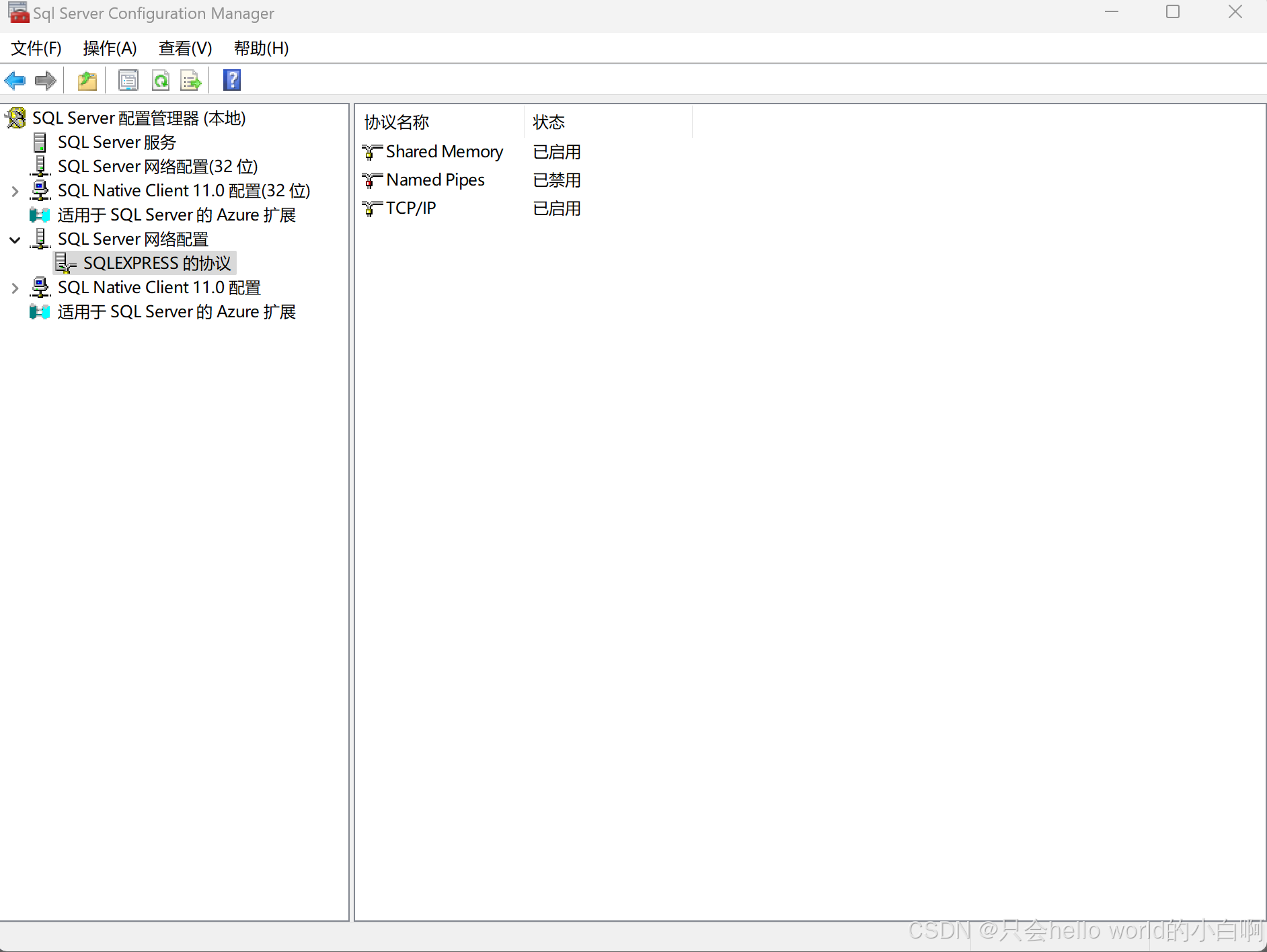The image size is (1267, 952).
Task: Click the Export list toolbar icon
Action: pyautogui.click(x=191, y=81)
